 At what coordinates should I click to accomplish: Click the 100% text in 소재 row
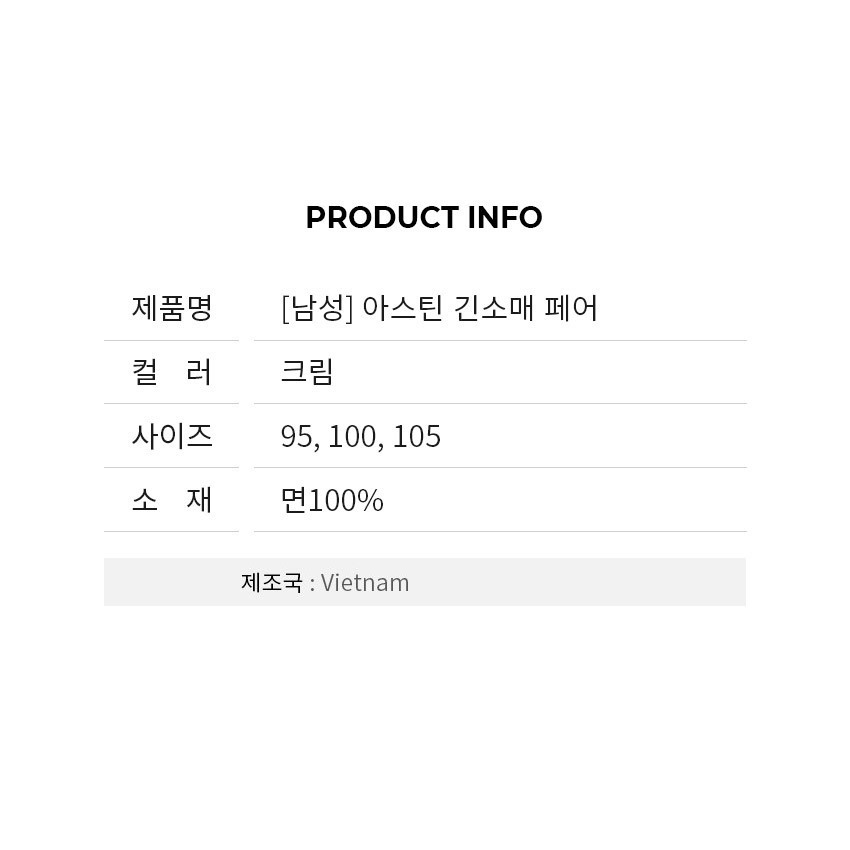pos(346,500)
